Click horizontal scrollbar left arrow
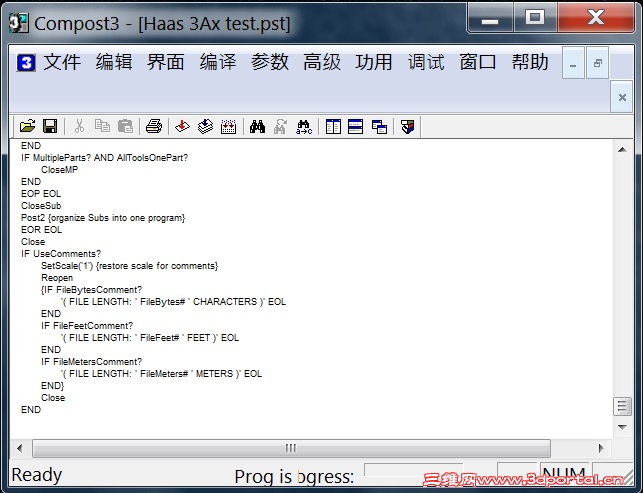The width and height of the screenshot is (643, 493). (x=20, y=448)
